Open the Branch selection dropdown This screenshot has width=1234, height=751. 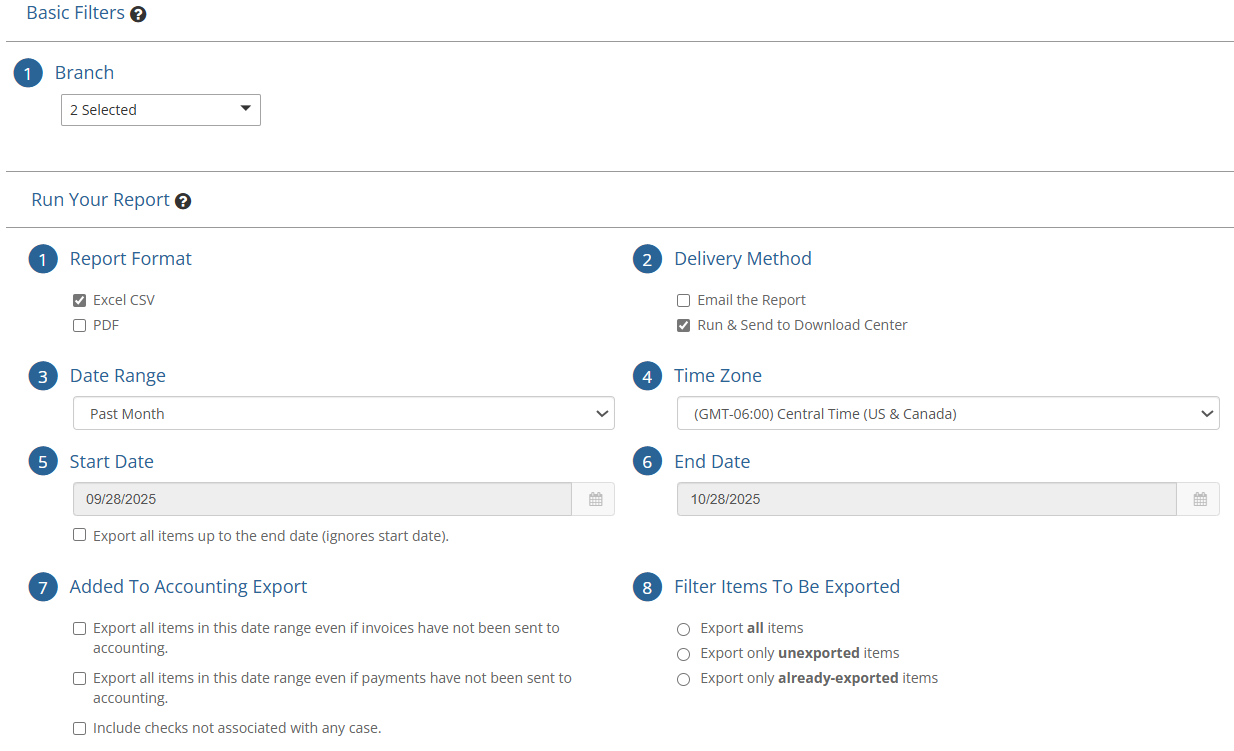tap(160, 110)
